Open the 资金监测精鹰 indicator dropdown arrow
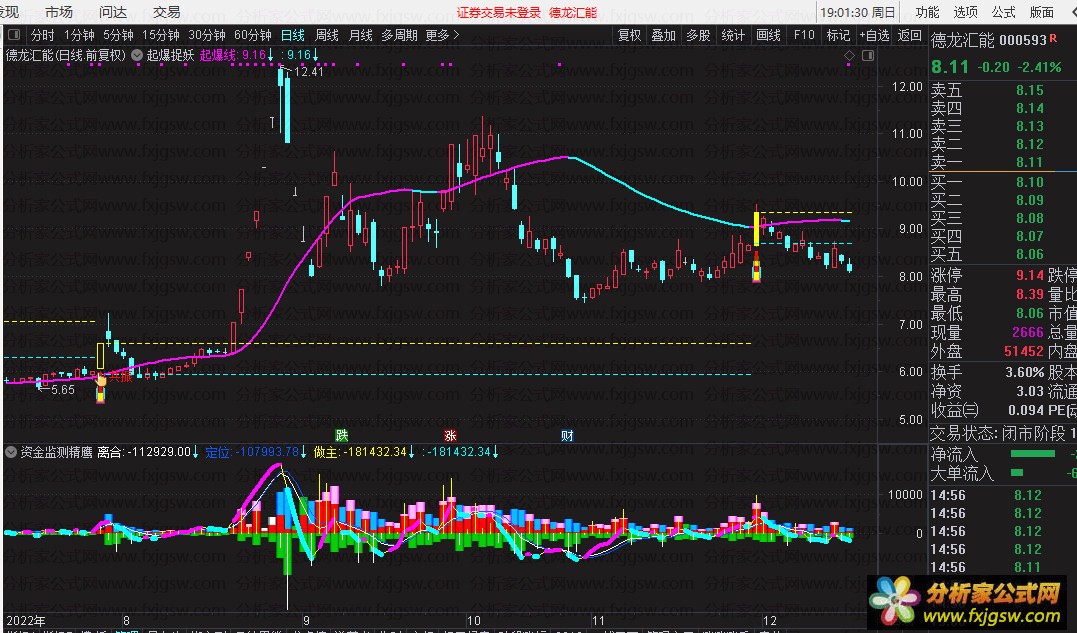1077x633 pixels. click(11, 452)
